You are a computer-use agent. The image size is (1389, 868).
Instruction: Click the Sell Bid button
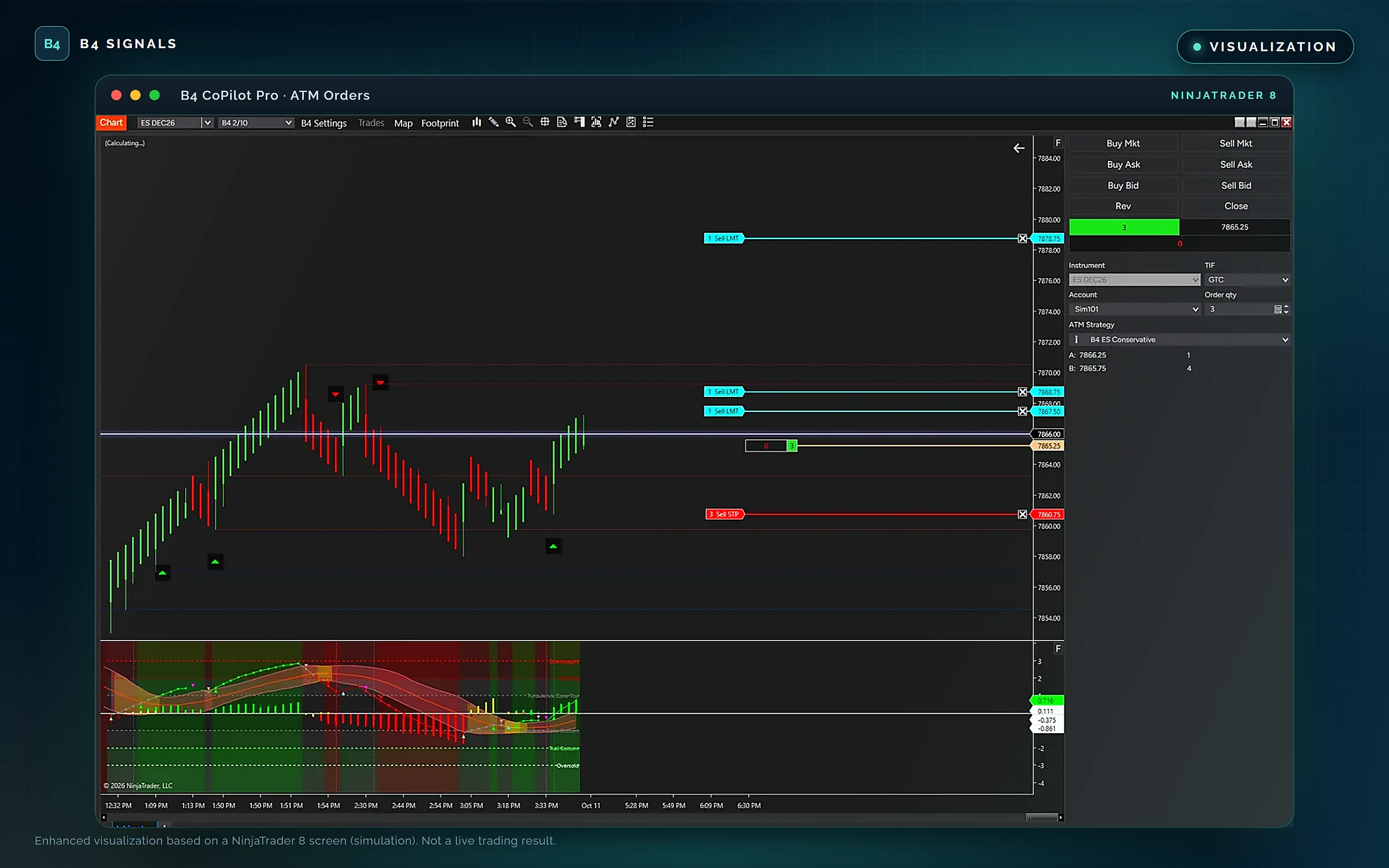(1236, 185)
